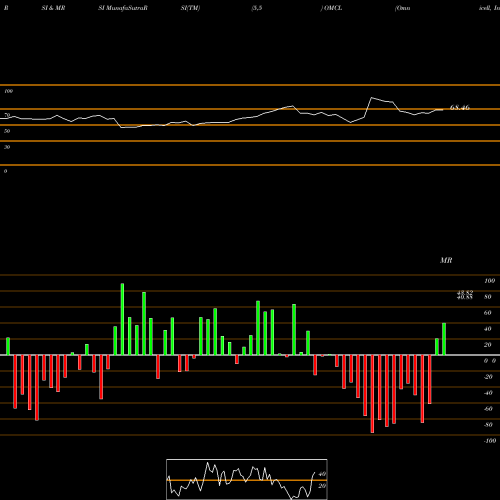Click the 50 label on RSI axis
Image resolution: width=500 pixels, height=500 pixels.
7,131
